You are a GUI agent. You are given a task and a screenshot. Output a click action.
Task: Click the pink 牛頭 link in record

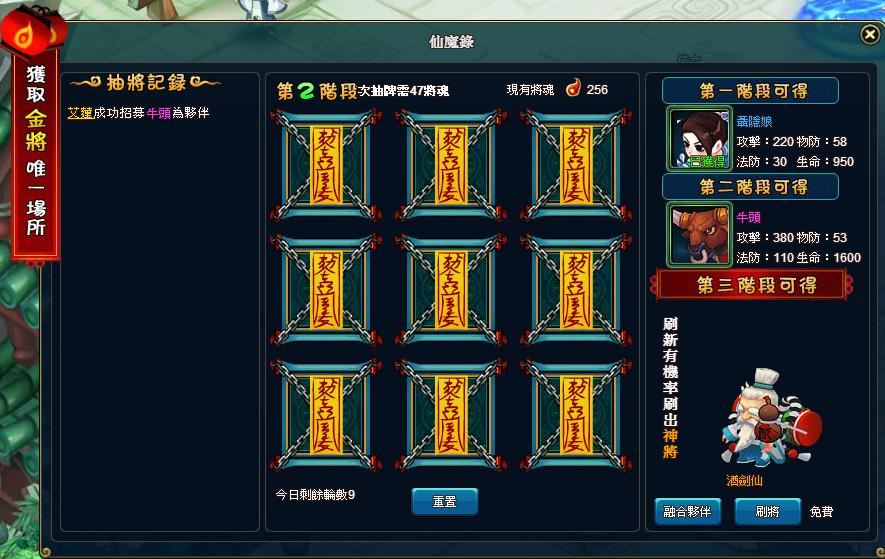[159, 113]
